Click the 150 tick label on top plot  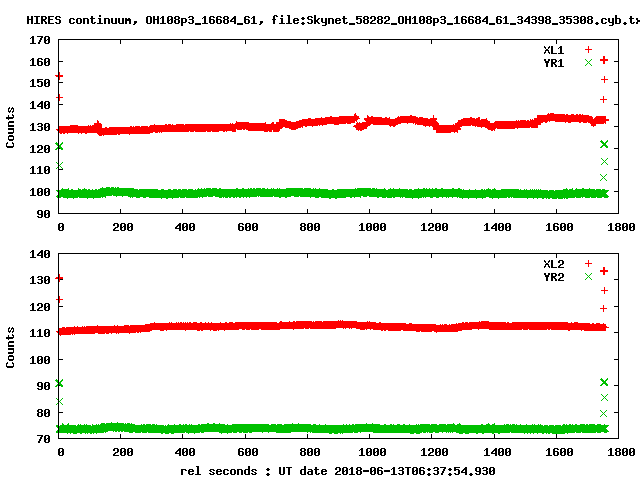tap(40, 83)
